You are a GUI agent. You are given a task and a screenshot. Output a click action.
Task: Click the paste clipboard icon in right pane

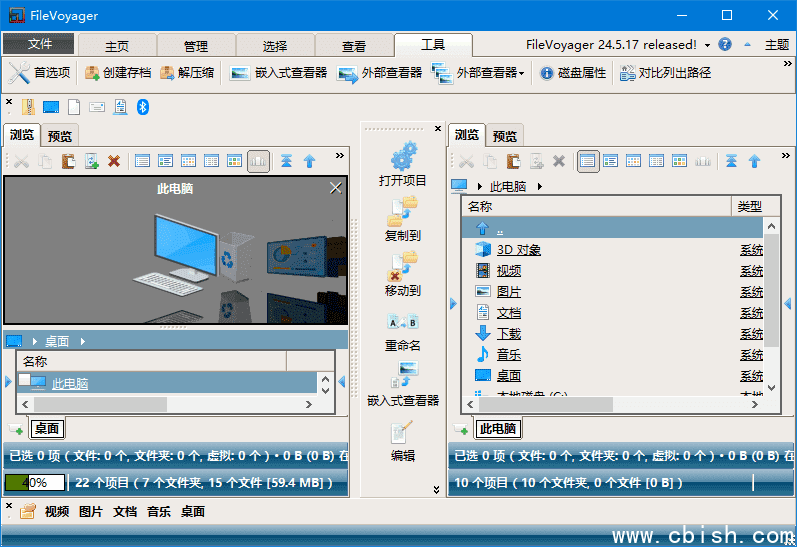pyautogui.click(x=513, y=162)
